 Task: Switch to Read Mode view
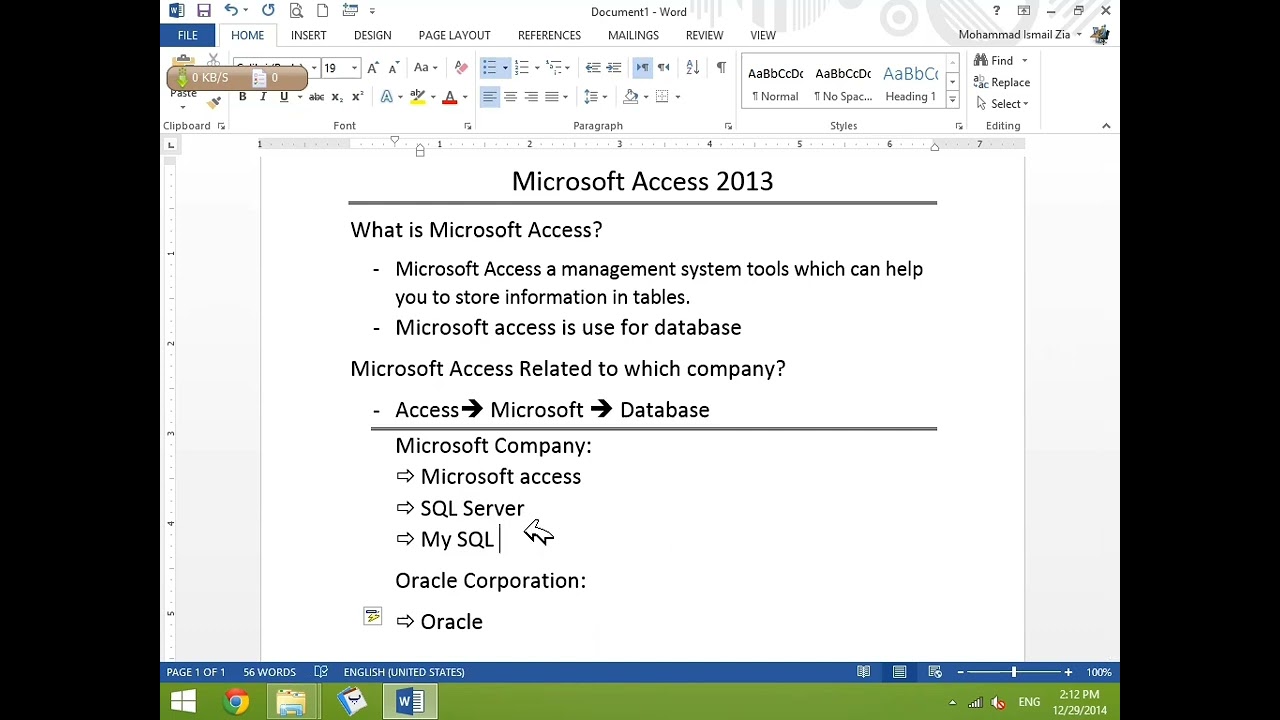(x=864, y=672)
